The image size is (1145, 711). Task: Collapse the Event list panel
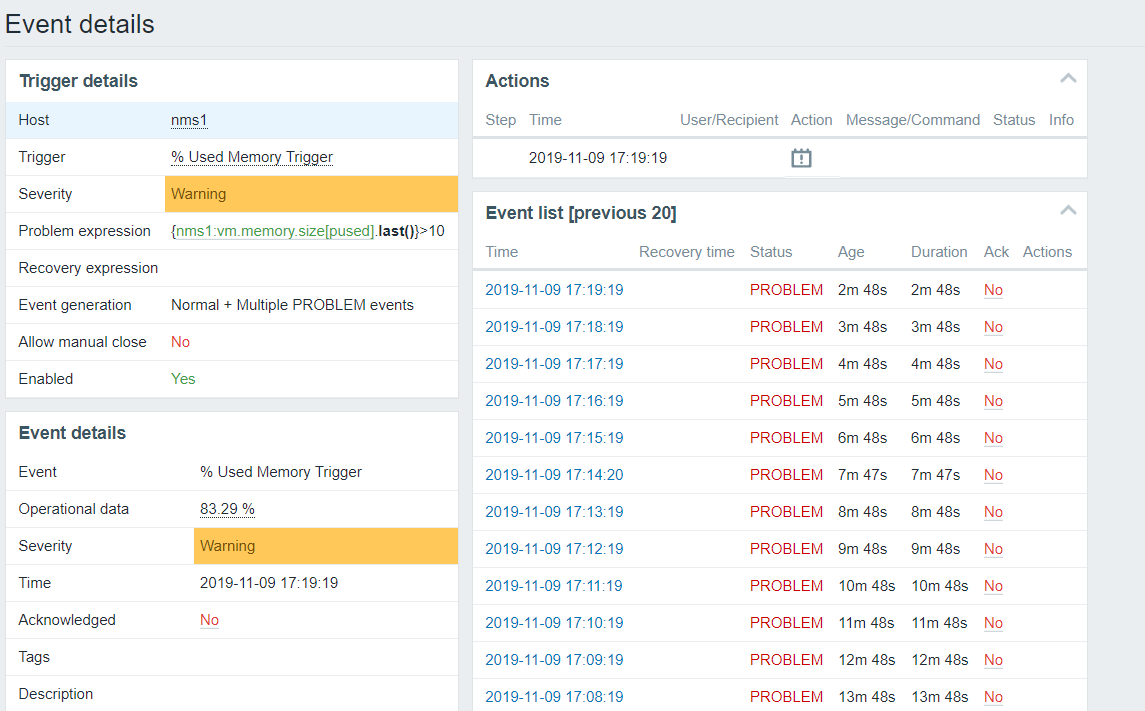tap(1068, 210)
